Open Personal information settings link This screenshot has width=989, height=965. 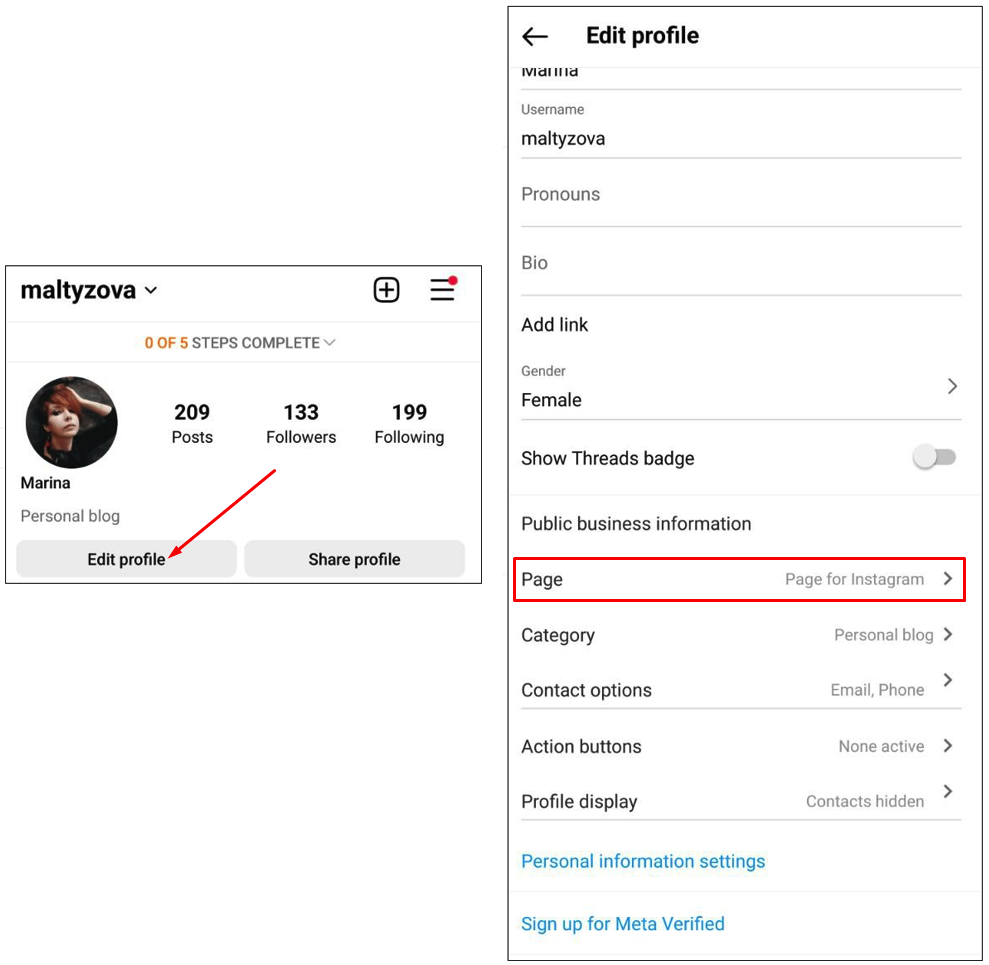pos(643,861)
